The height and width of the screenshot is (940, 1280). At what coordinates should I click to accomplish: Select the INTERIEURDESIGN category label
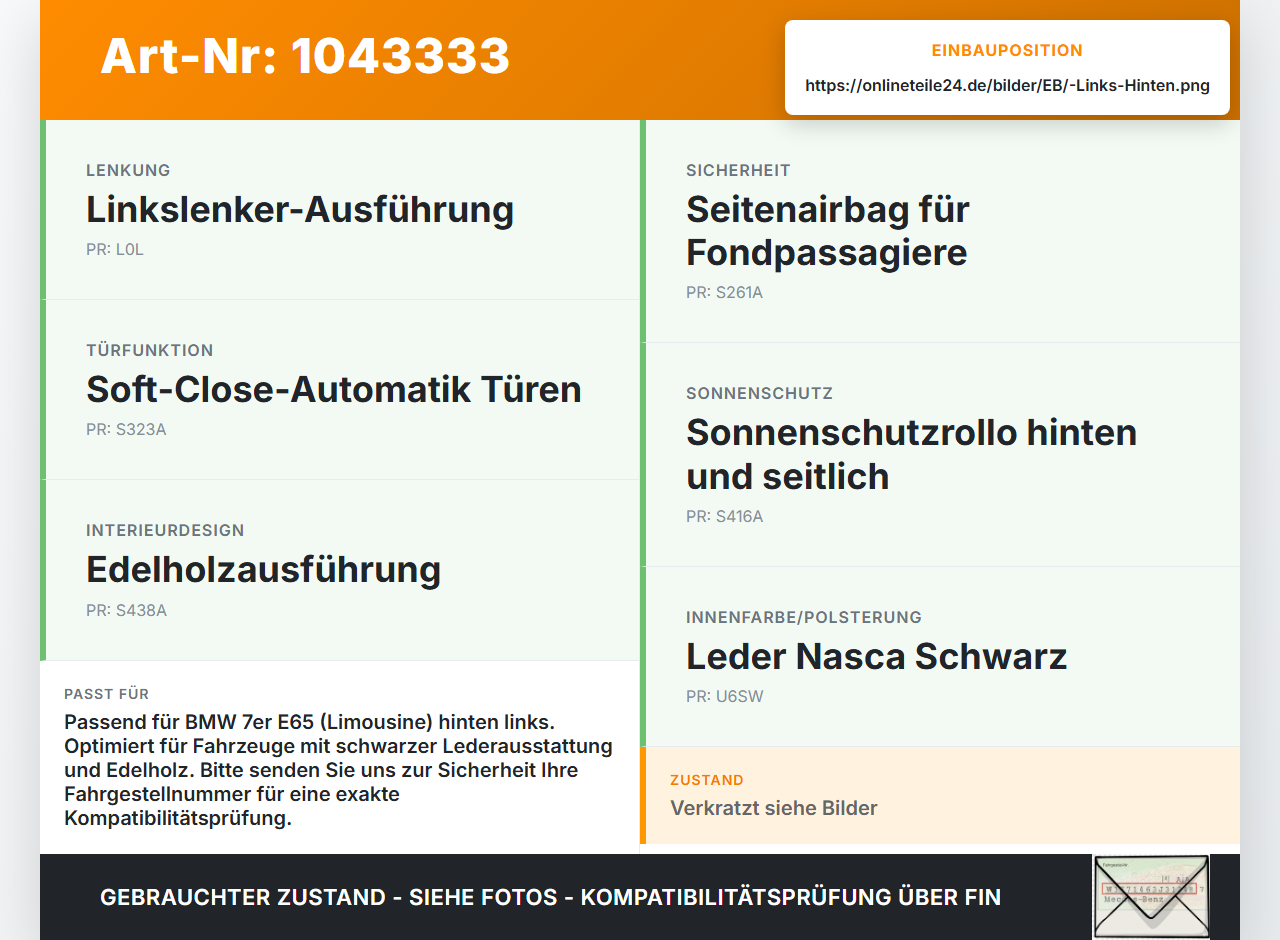click(x=165, y=530)
